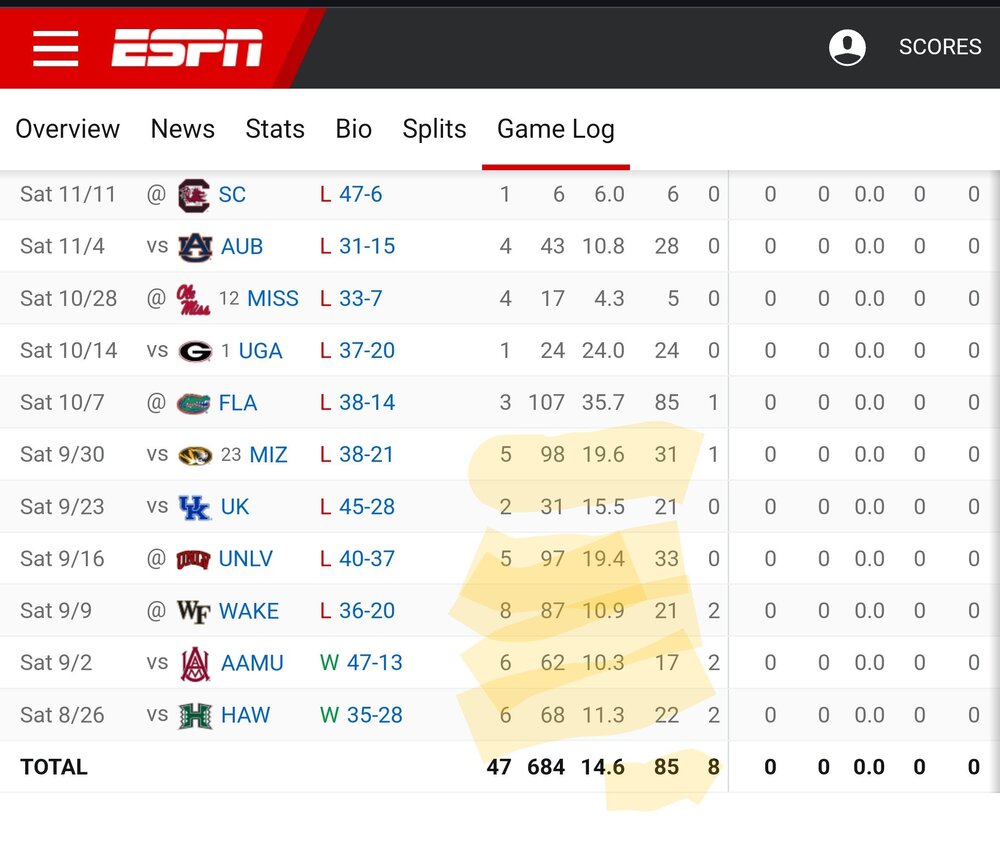Screen dimensions: 1000x866
Task: Click the South Carolina Gamecocks logo
Action: pos(193,194)
